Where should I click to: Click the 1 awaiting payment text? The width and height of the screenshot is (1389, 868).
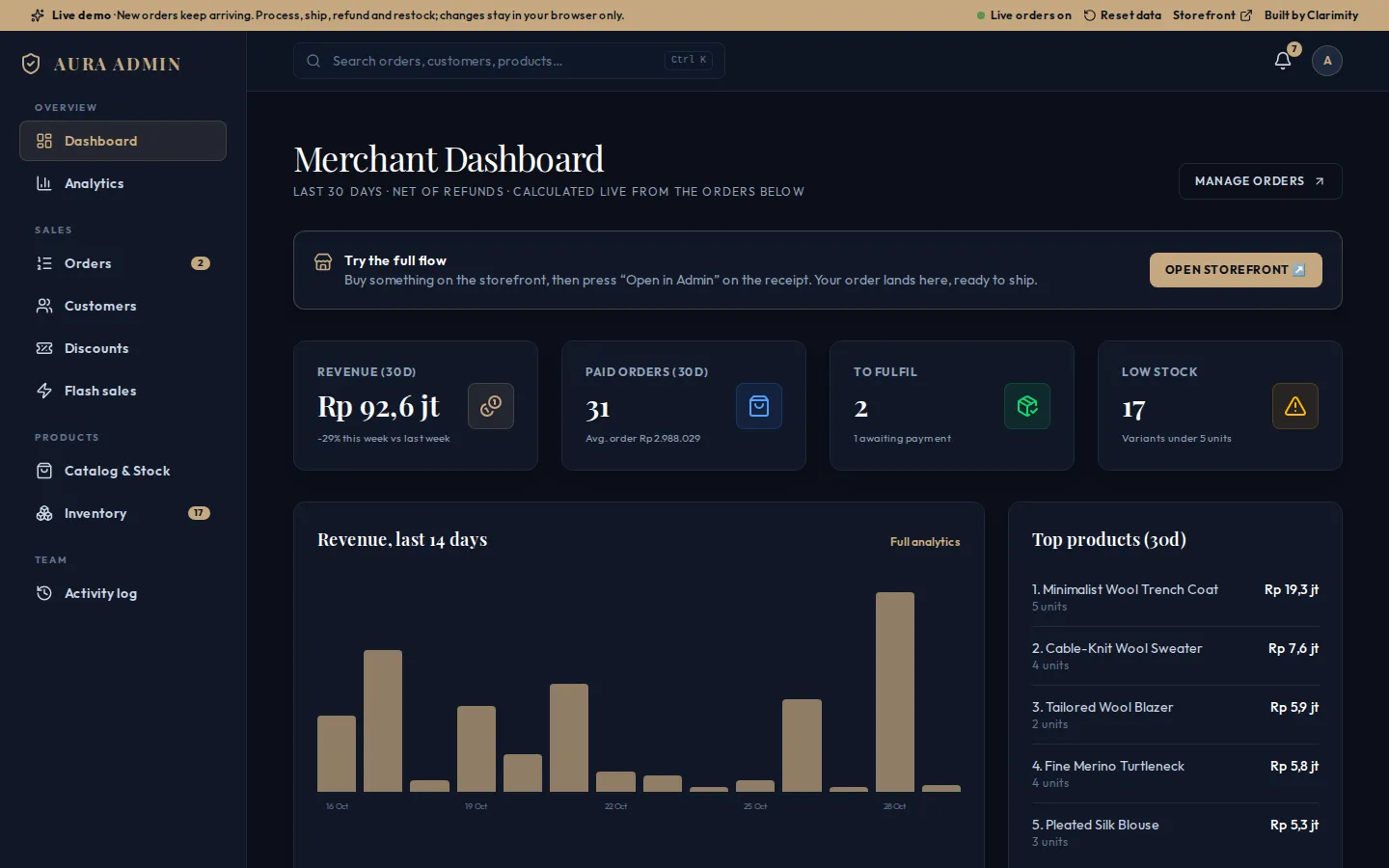pos(902,439)
